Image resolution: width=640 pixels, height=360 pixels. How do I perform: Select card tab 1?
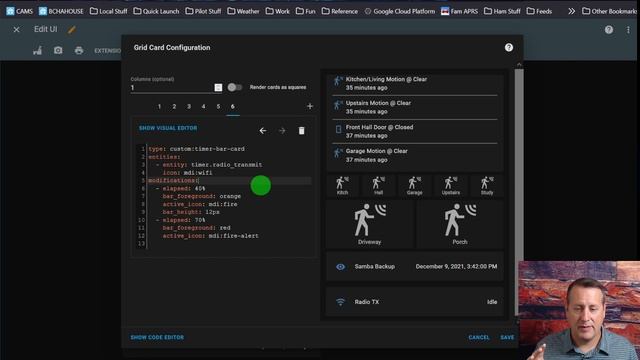click(x=159, y=107)
